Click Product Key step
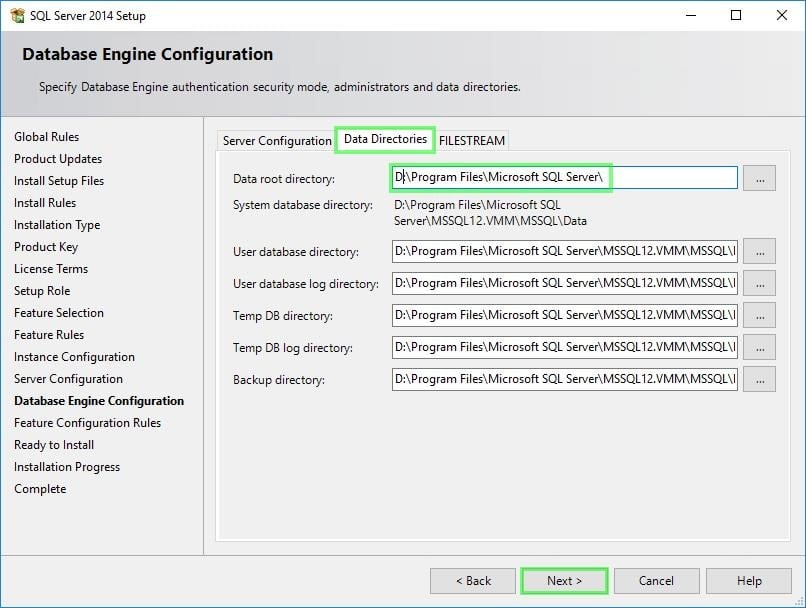 click(46, 247)
